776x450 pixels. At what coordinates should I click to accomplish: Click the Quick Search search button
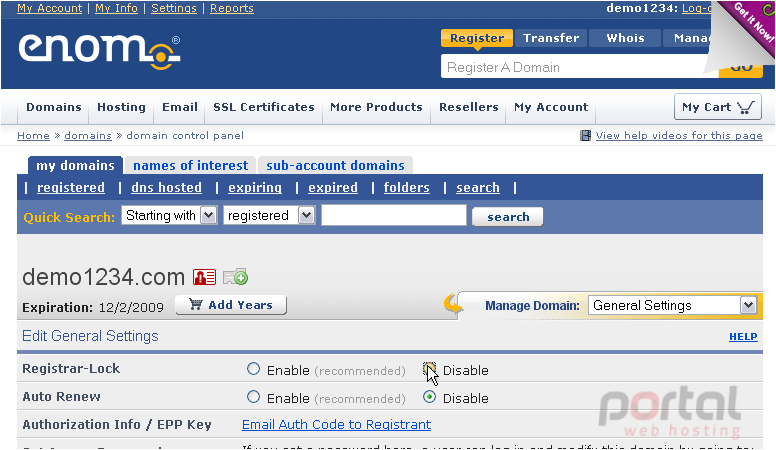pyautogui.click(x=508, y=217)
